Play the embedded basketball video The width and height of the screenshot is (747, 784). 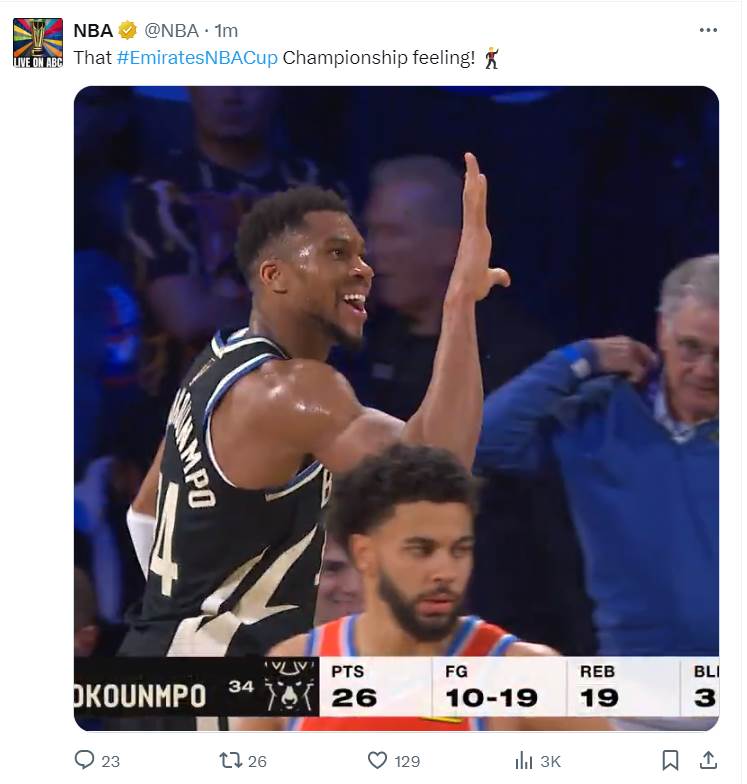pyautogui.click(x=396, y=408)
